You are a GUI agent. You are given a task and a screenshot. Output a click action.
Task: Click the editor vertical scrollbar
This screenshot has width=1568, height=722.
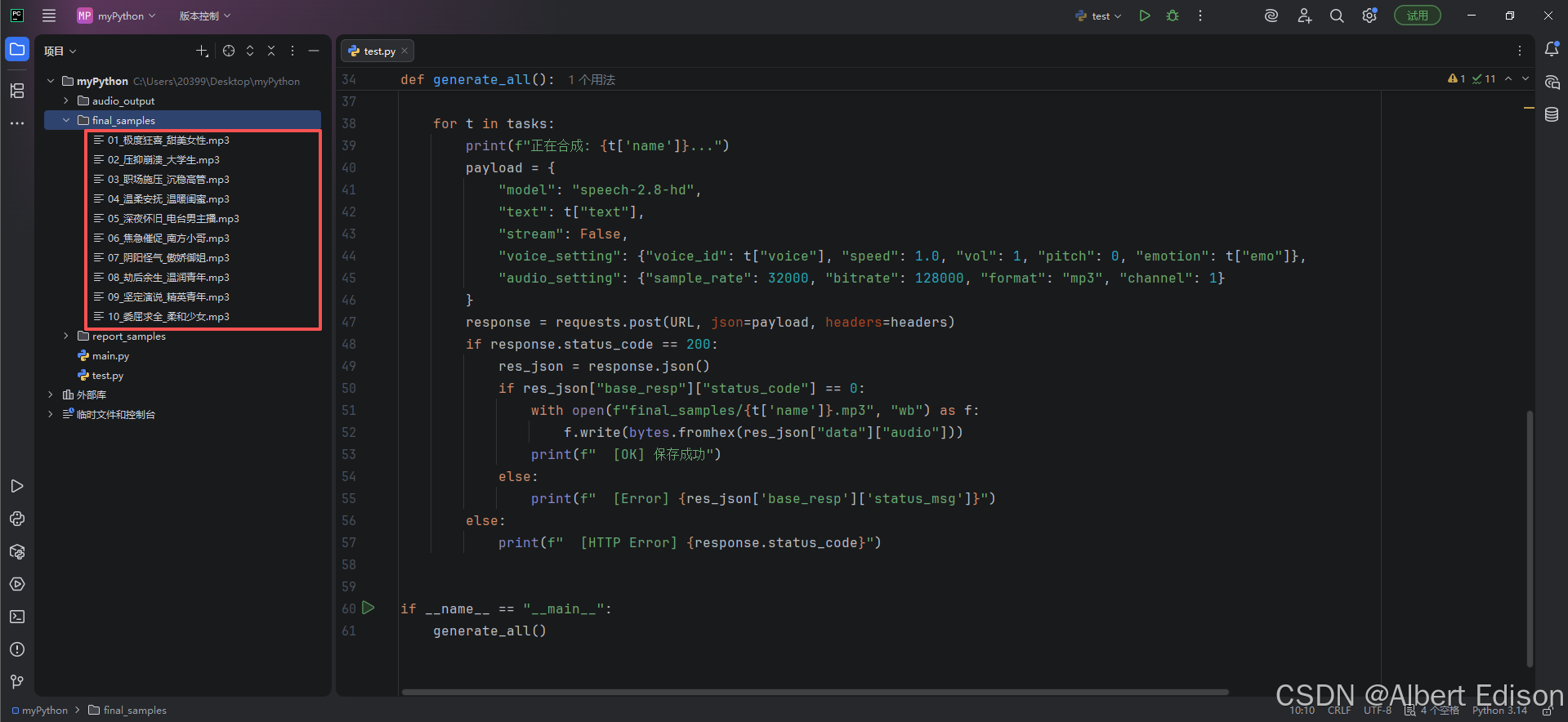[1530, 539]
